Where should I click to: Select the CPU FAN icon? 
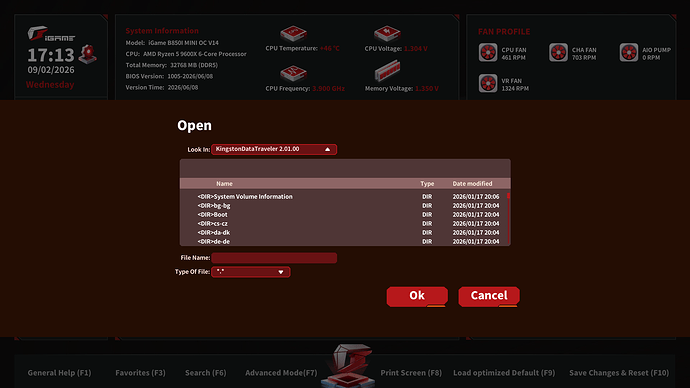[488, 52]
